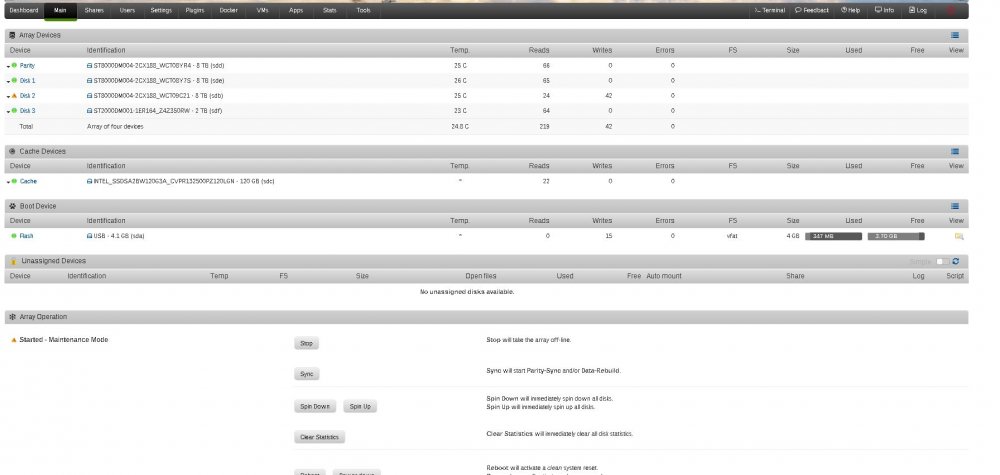The width and height of the screenshot is (1000, 475).
Task: Click the Flash green status indicator
Action: pos(14,236)
